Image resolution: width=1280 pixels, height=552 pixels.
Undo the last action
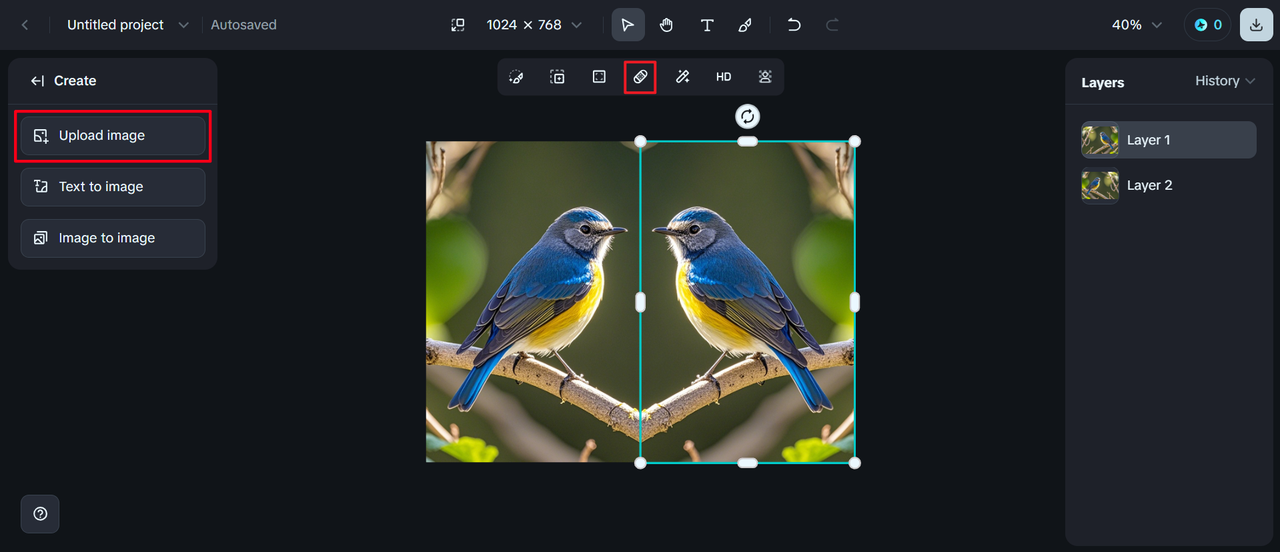click(794, 25)
